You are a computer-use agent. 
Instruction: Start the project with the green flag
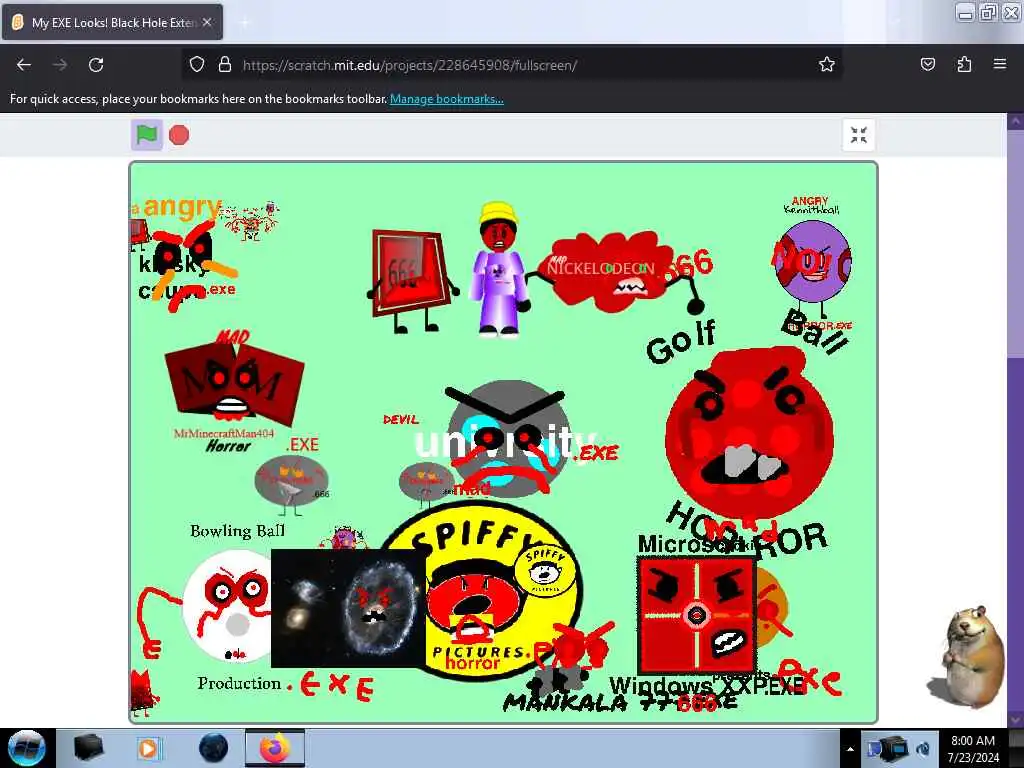(146, 135)
